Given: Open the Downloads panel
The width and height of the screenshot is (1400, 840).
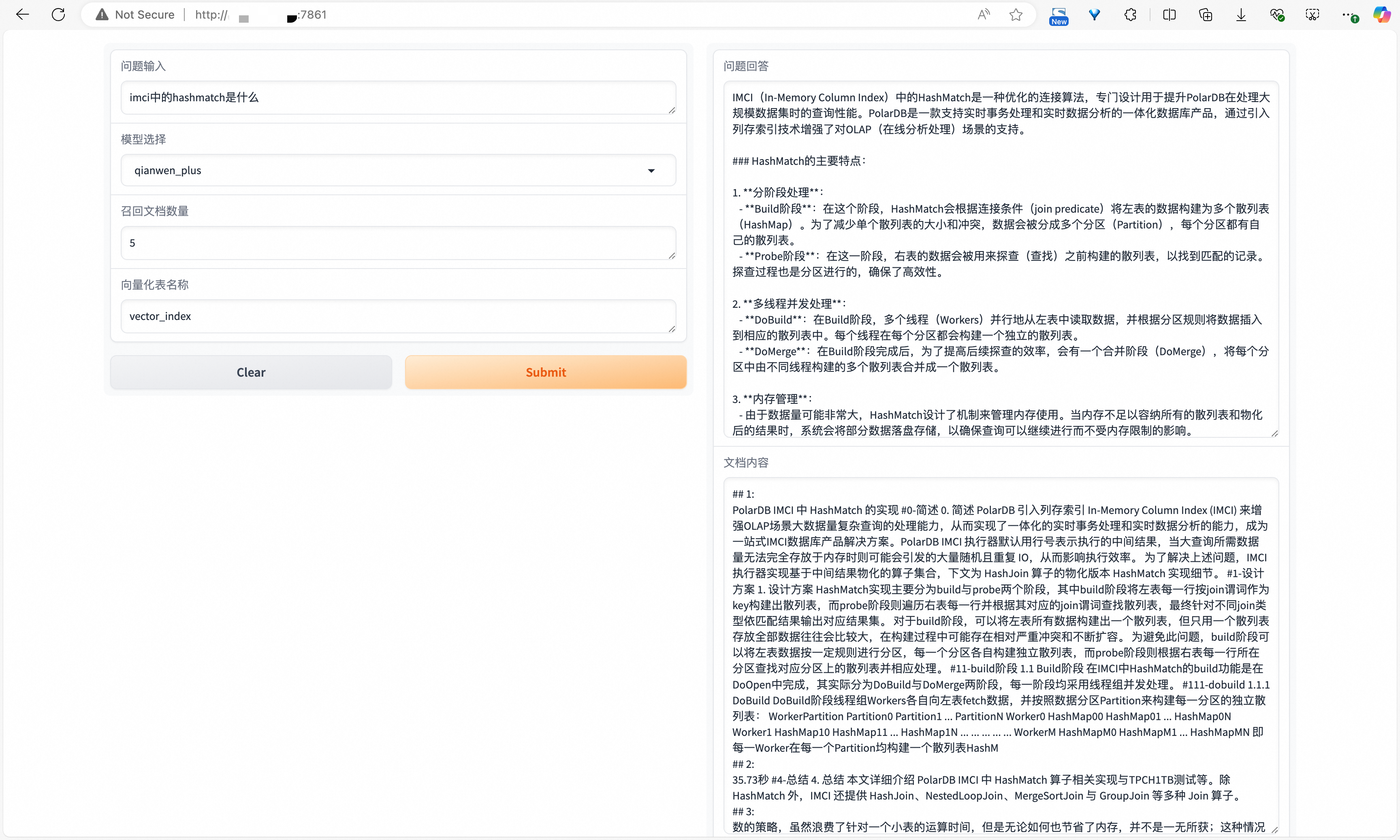Looking at the screenshot, I should 1241,15.
